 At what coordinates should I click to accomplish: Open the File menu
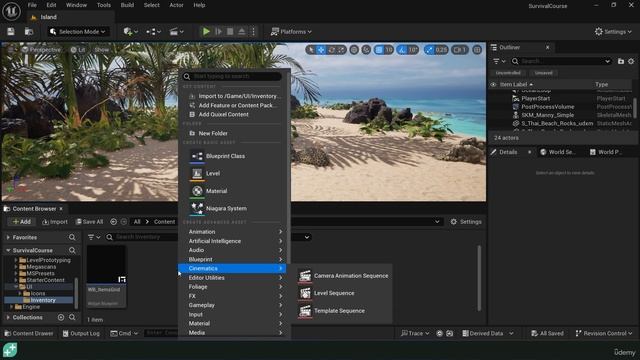coord(32,5)
